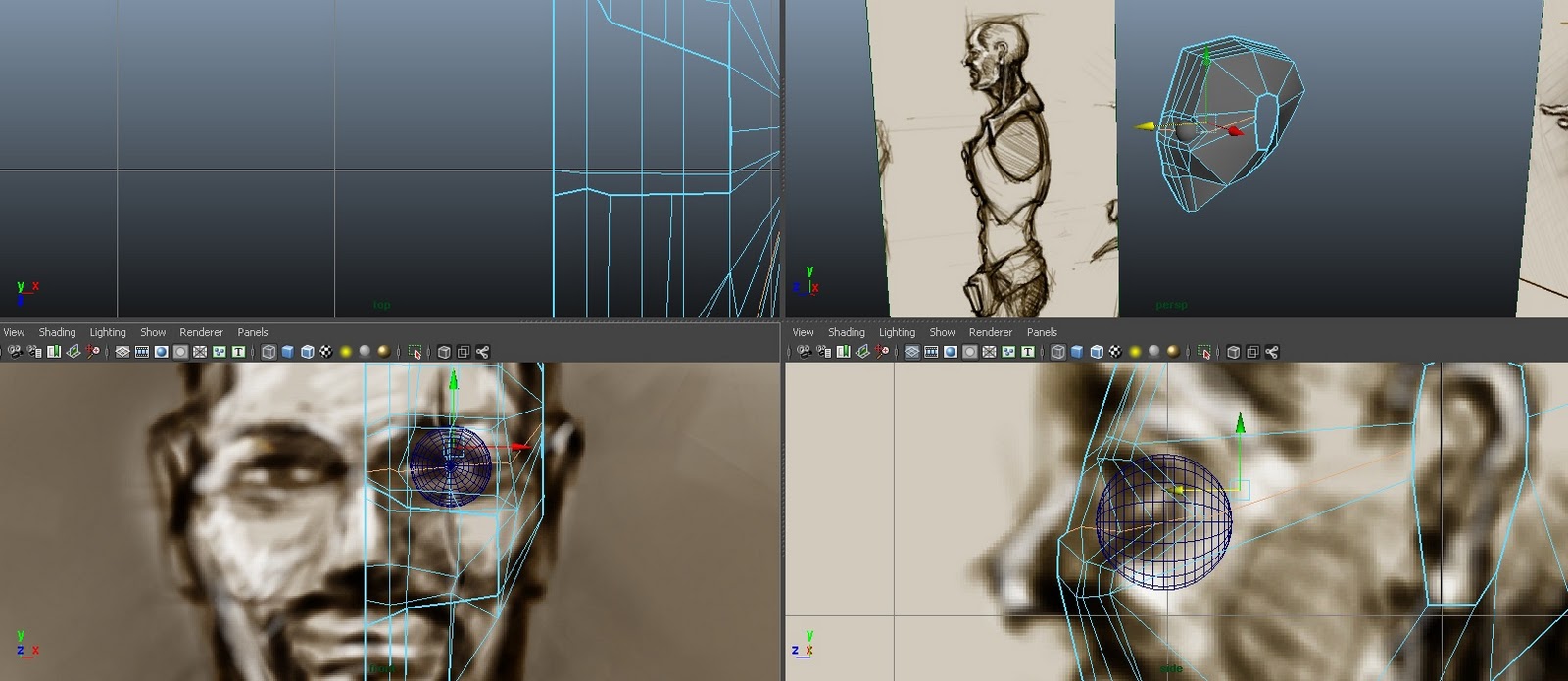The image size is (1568, 681).
Task: Click X-ray joints icon in side view panel
Action: click(x=1271, y=352)
